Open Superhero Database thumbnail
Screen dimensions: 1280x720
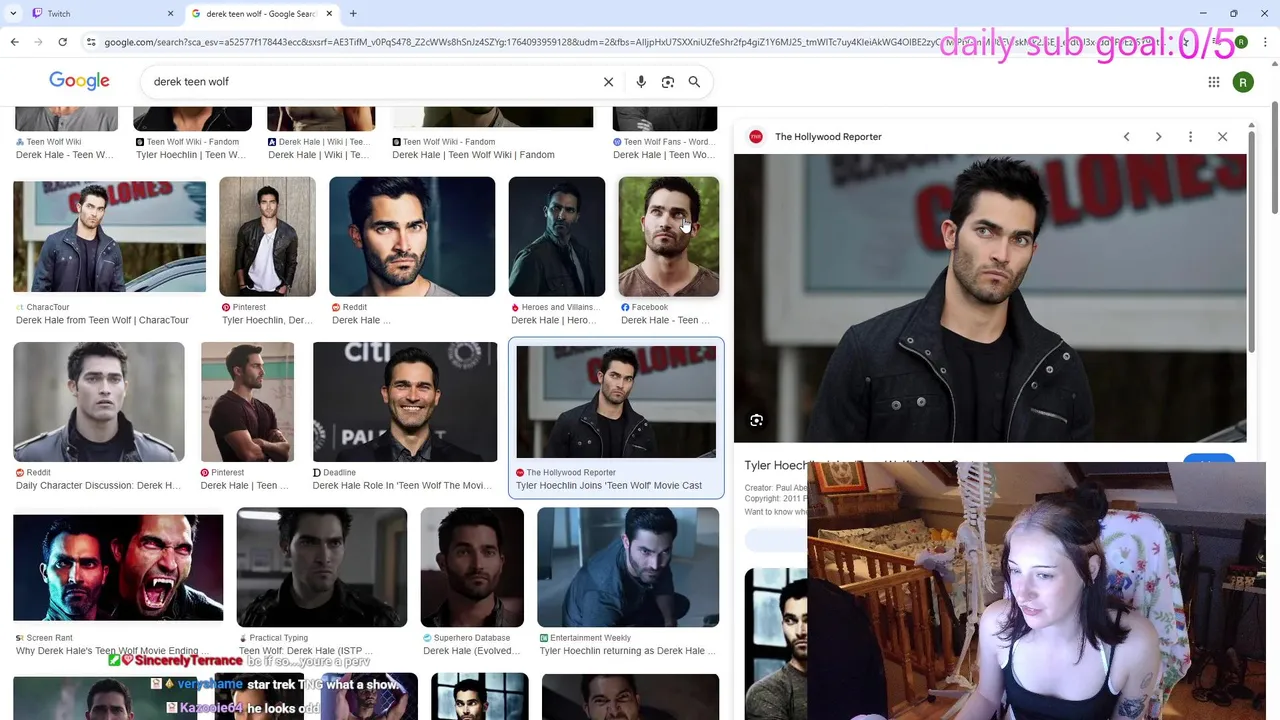472,567
